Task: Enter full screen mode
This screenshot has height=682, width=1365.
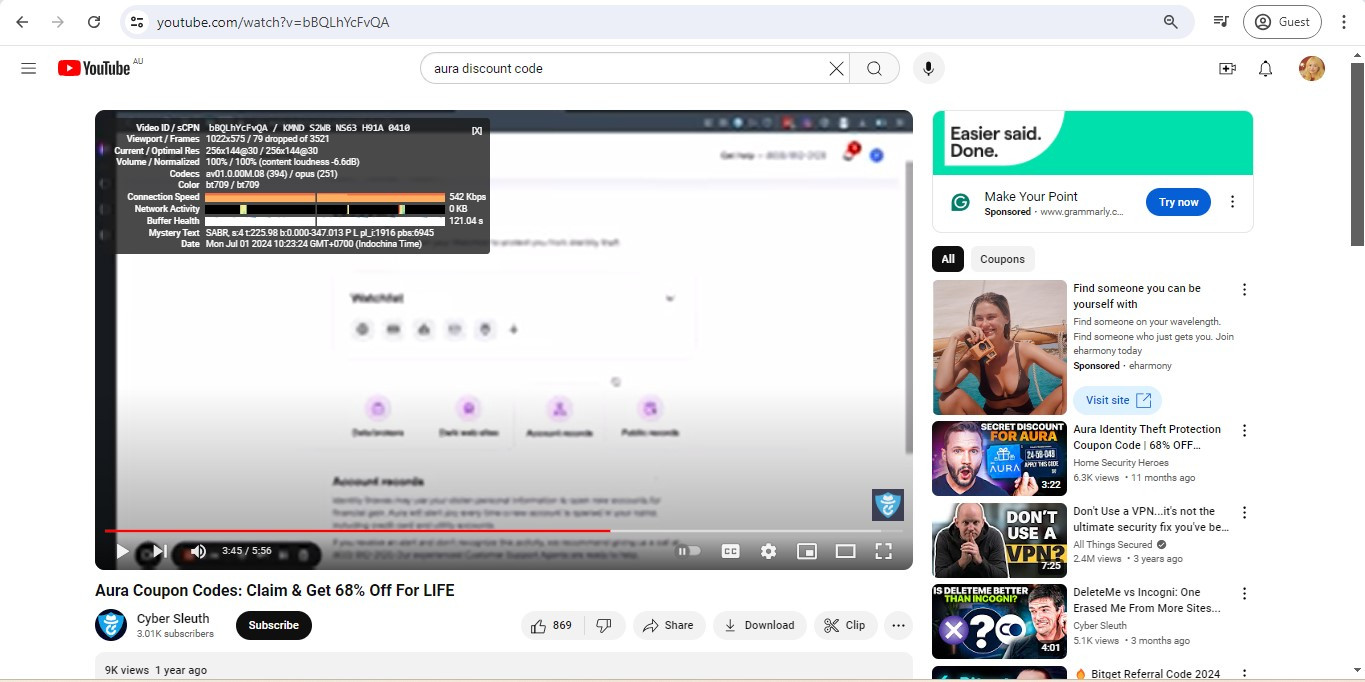Action: tap(883, 551)
